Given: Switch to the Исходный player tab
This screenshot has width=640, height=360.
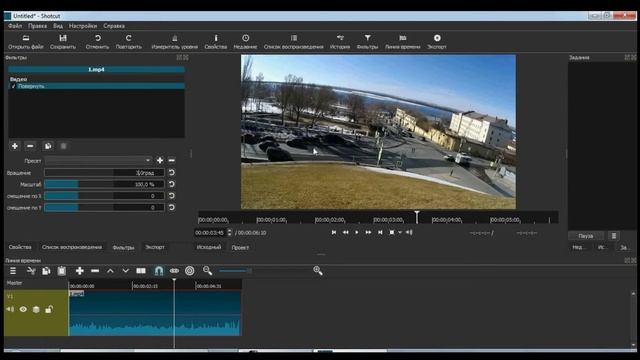Looking at the screenshot, I should pos(209,247).
